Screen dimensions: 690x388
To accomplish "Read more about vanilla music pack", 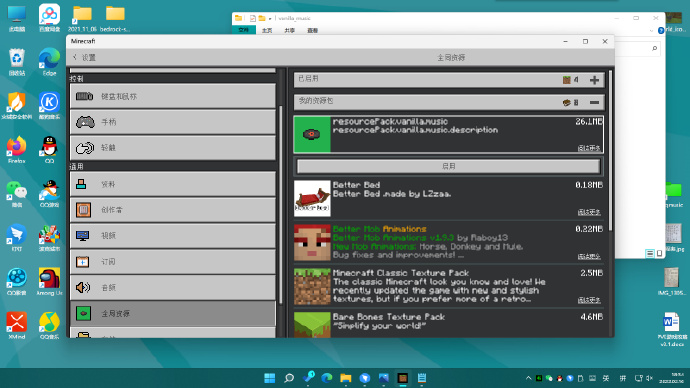I will [589, 148].
